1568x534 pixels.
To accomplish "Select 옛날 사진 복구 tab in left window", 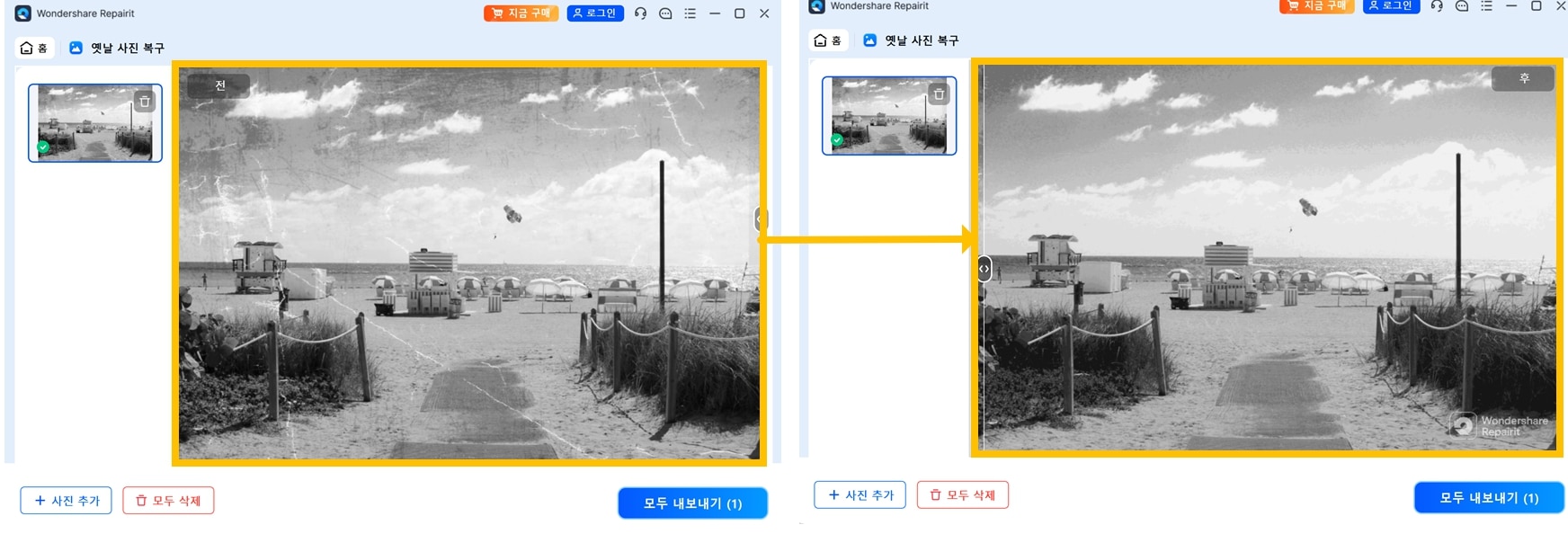I will click(117, 48).
